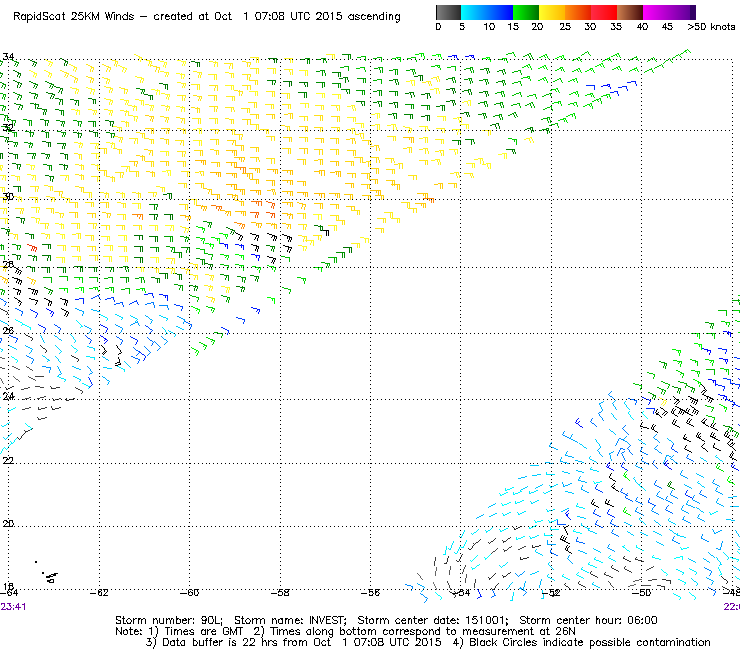Click the longitude label '-56'
740x650 pixels.
370,593
